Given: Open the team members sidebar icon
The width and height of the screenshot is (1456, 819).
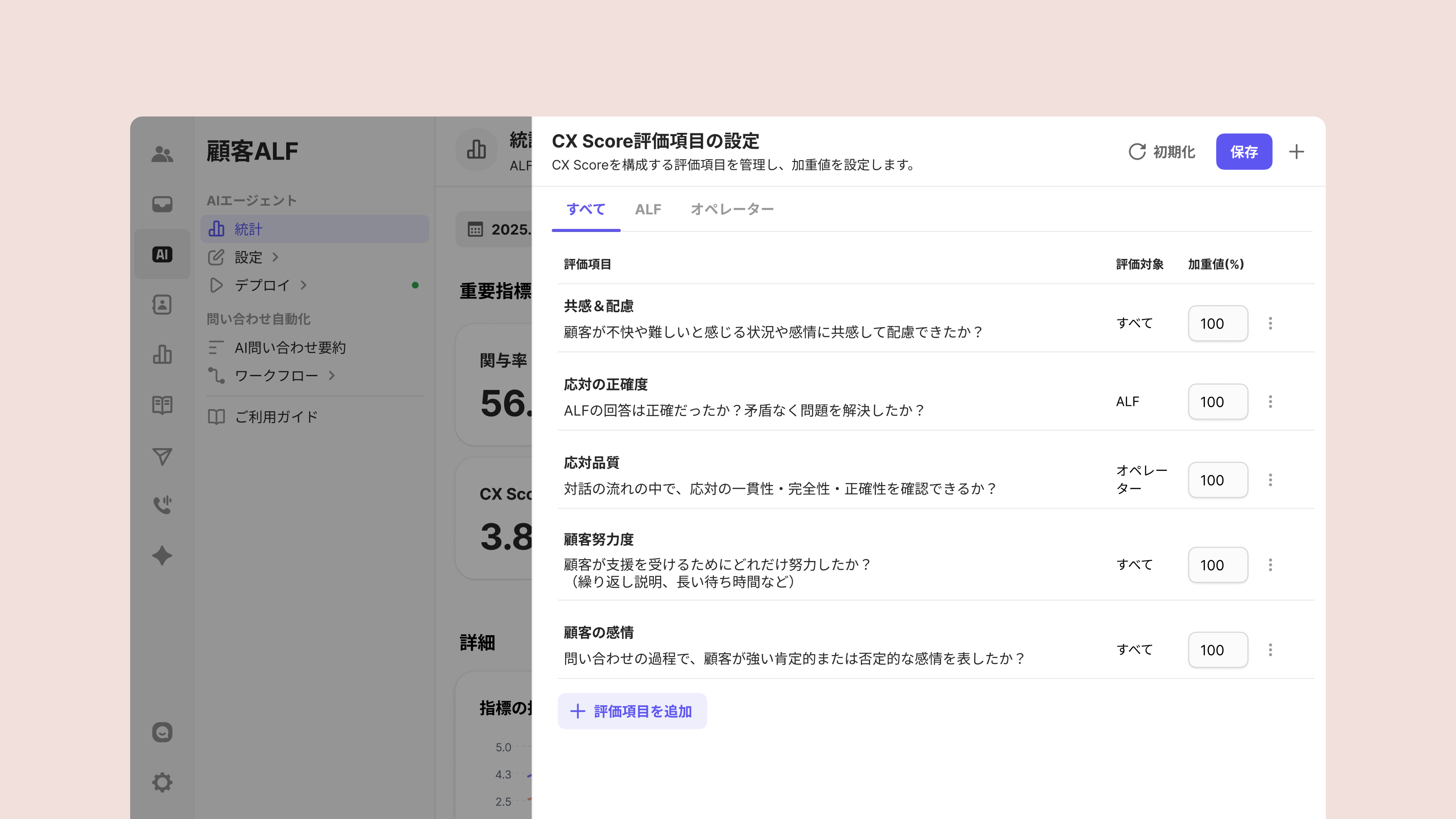Looking at the screenshot, I should [x=162, y=154].
